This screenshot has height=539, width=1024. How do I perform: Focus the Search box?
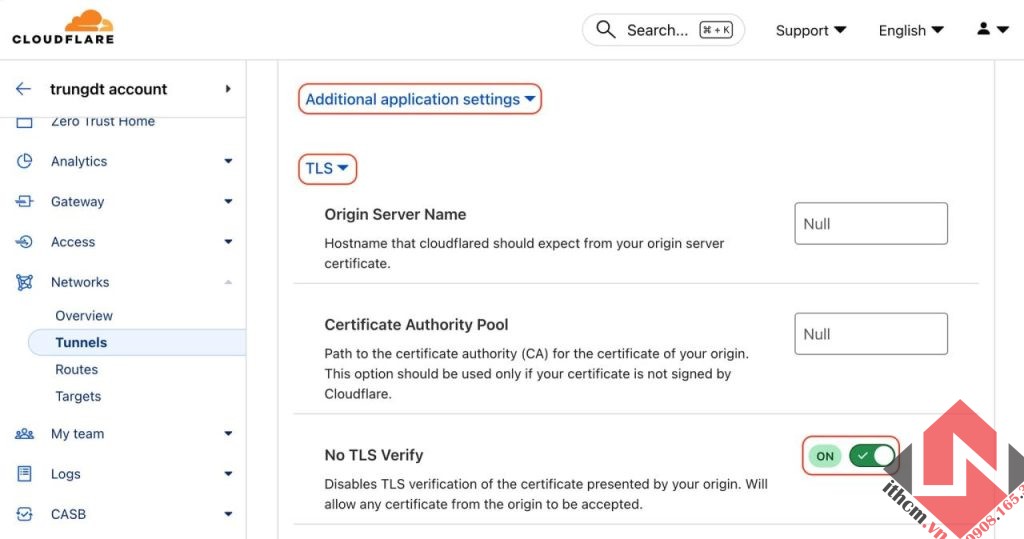(663, 30)
